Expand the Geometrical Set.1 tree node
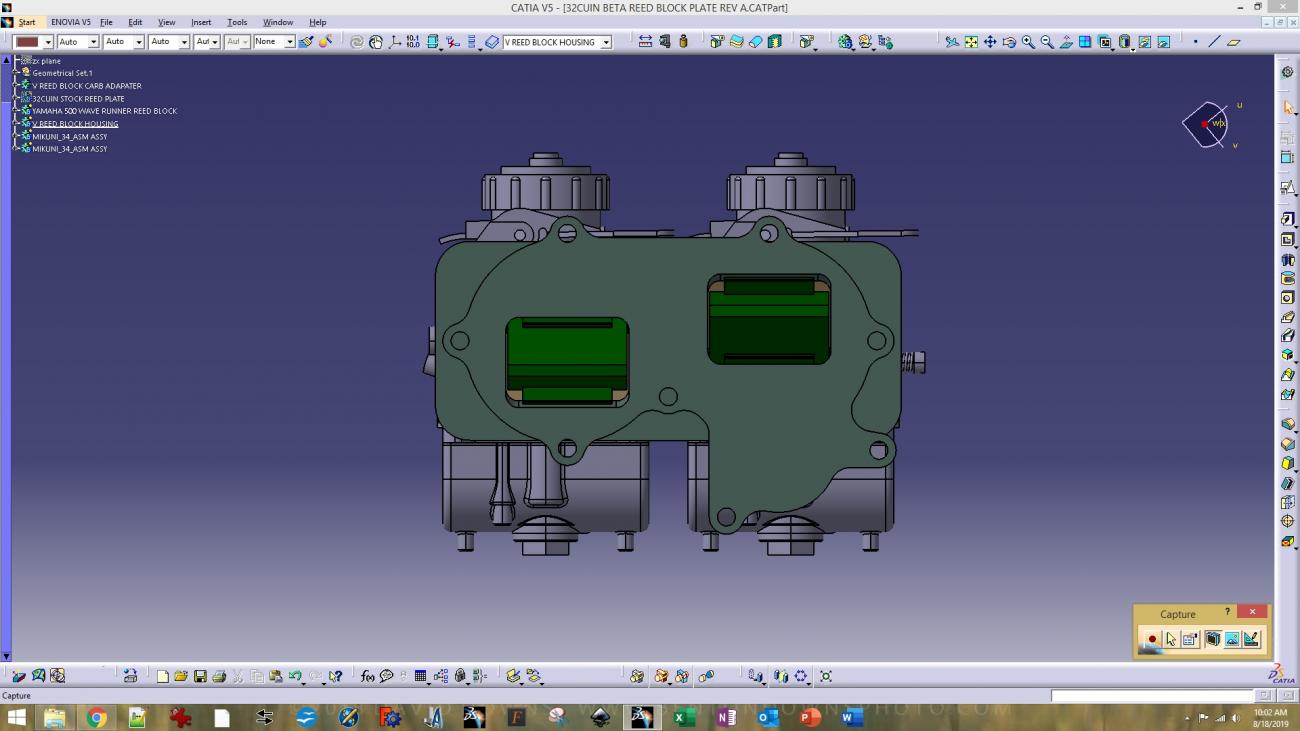This screenshot has width=1300, height=731. pos(17,73)
